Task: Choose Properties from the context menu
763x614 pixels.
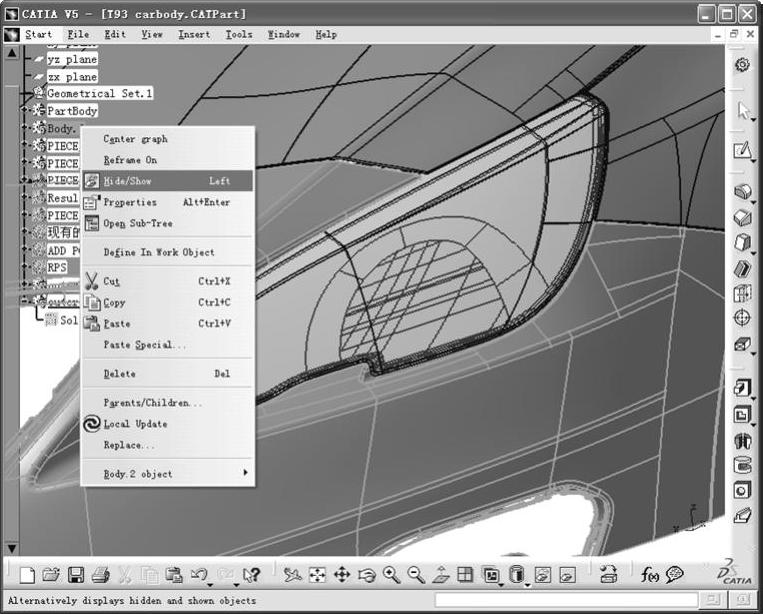Action: pyautogui.click(x=168, y=202)
